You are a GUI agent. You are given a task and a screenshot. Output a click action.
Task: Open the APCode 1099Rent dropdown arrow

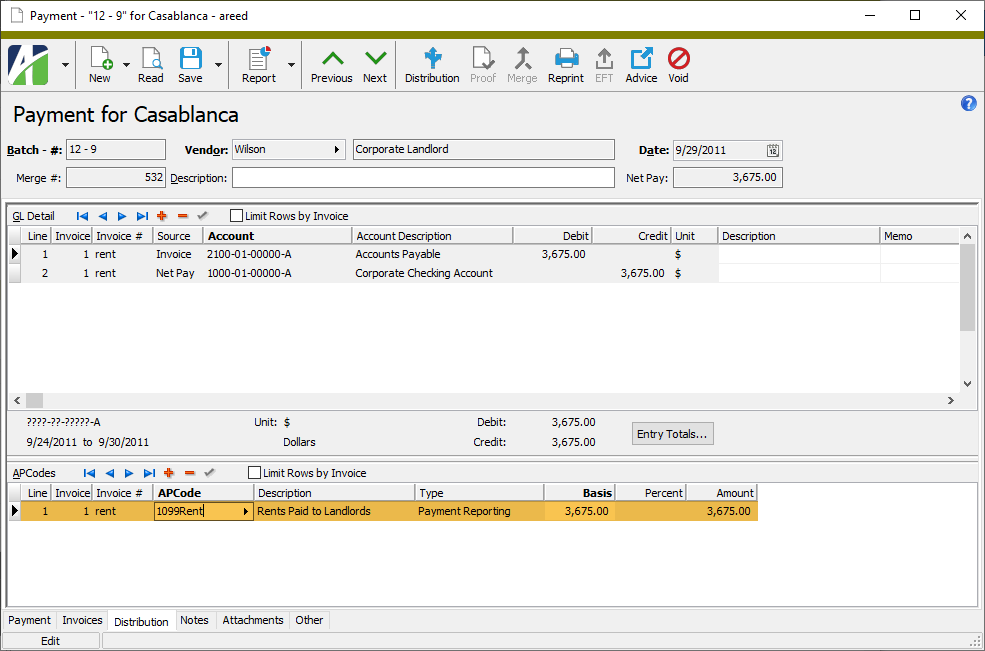(x=246, y=512)
